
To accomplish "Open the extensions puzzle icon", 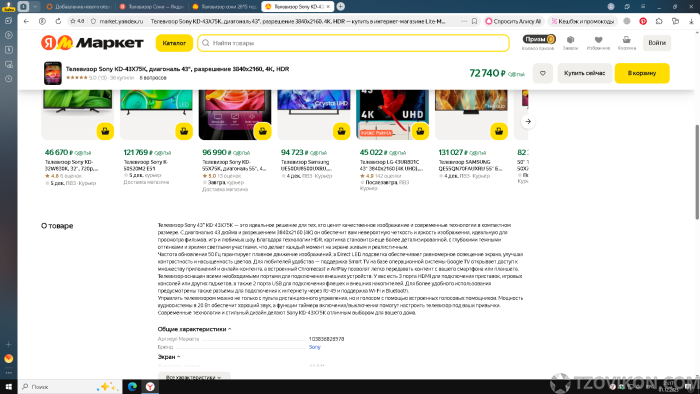I will click(x=659, y=21).
